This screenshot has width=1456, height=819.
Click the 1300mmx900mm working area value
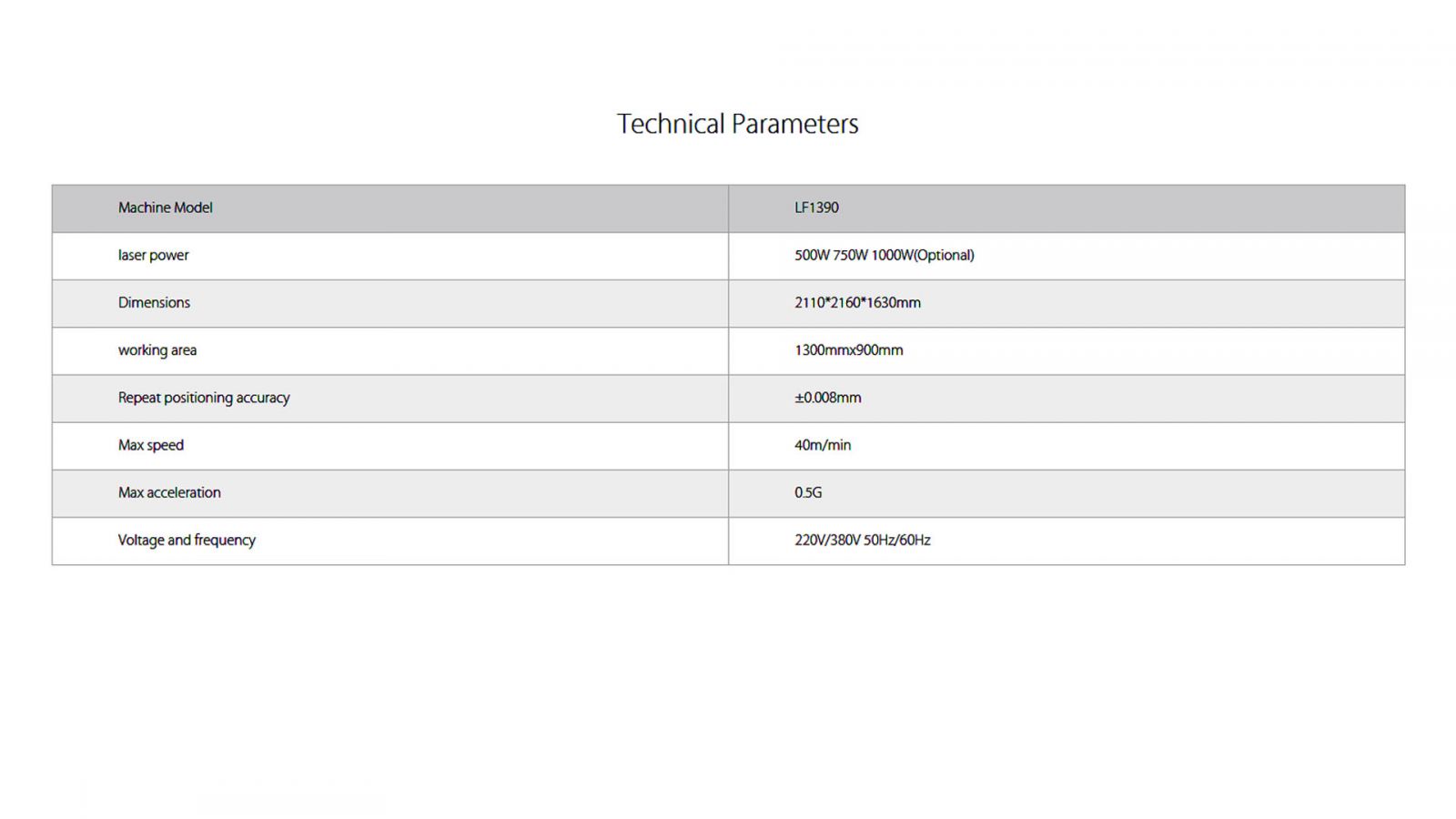point(848,350)
